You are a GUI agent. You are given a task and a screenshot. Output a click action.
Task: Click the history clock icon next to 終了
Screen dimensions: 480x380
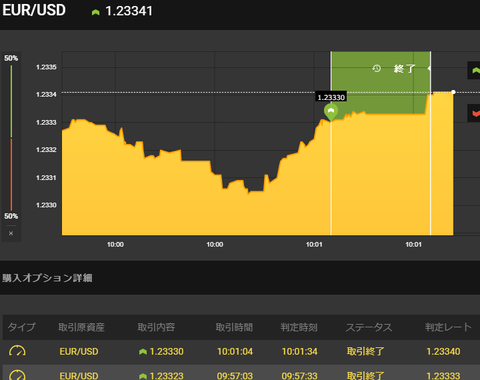(x=377, y=69)
